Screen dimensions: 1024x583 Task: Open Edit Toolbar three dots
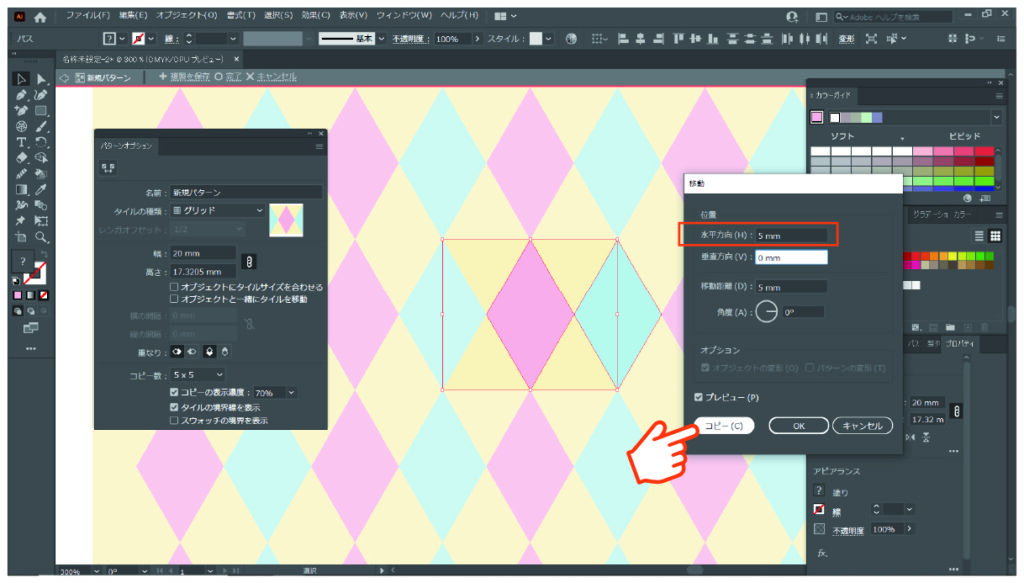(x=31, y=349)
